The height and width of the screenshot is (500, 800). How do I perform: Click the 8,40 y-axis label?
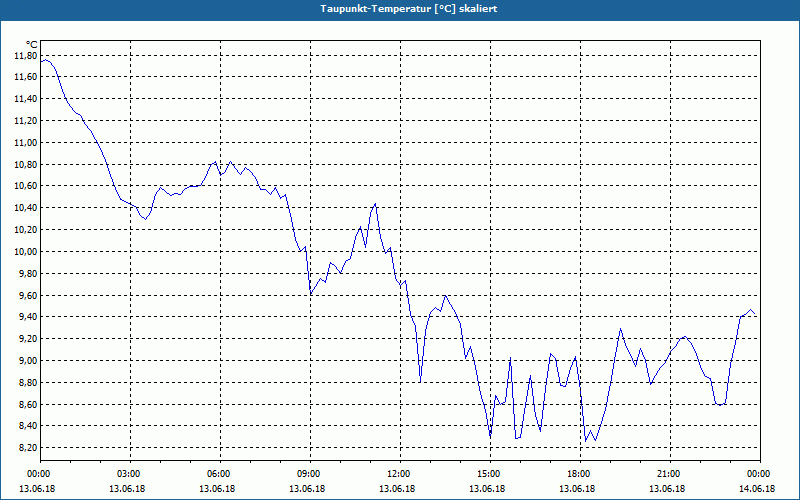pos(27,427)
